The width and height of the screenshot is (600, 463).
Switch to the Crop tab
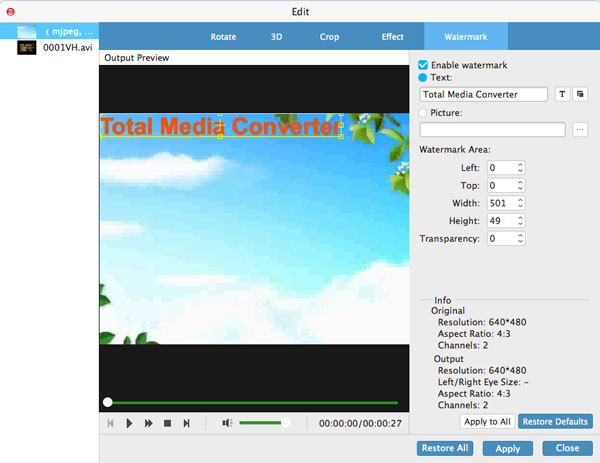(x=329, y=37)
